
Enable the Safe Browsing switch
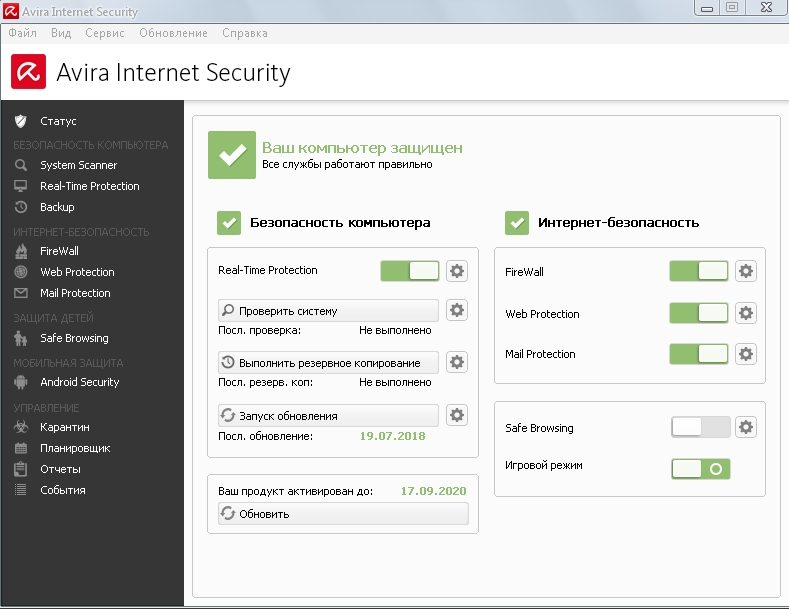tap(700, 427)
